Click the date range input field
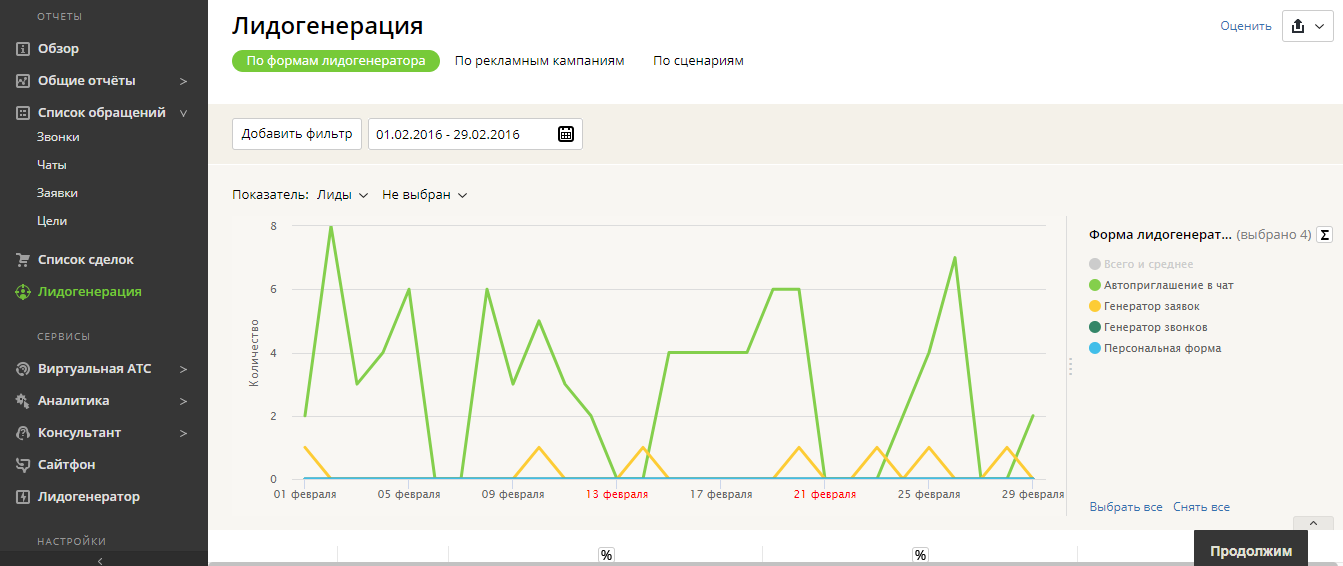 pos(475,134)
